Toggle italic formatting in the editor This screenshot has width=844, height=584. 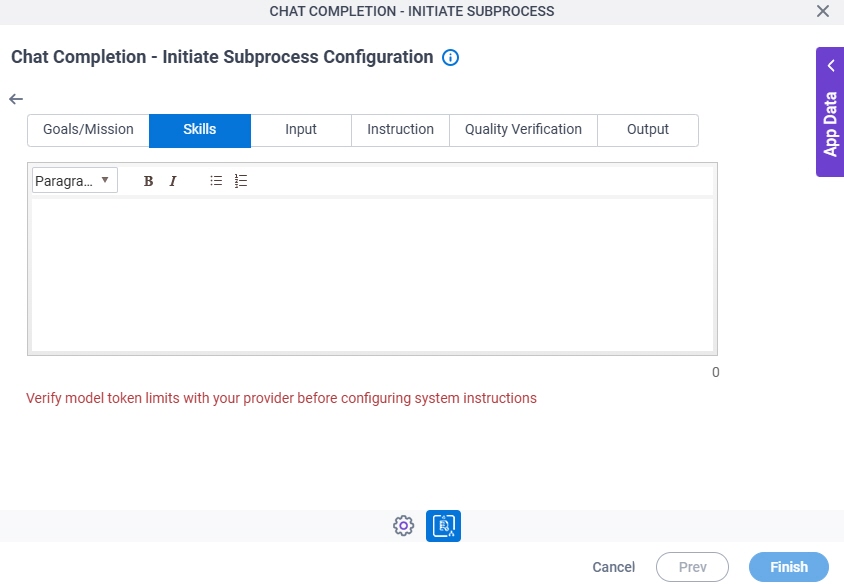(173, 181)
